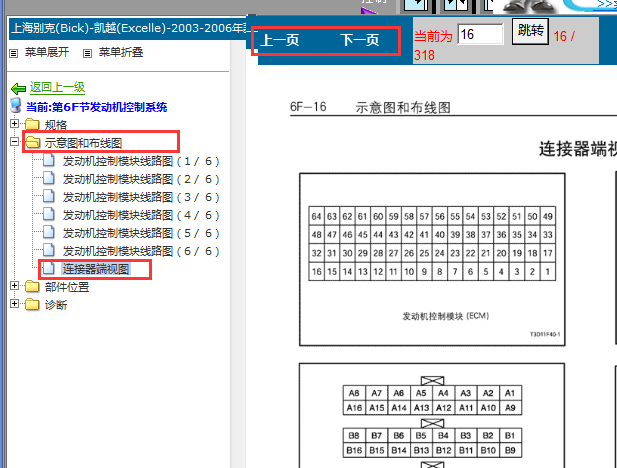Click document icon of 线路图 (3/6)

[49, 196]
